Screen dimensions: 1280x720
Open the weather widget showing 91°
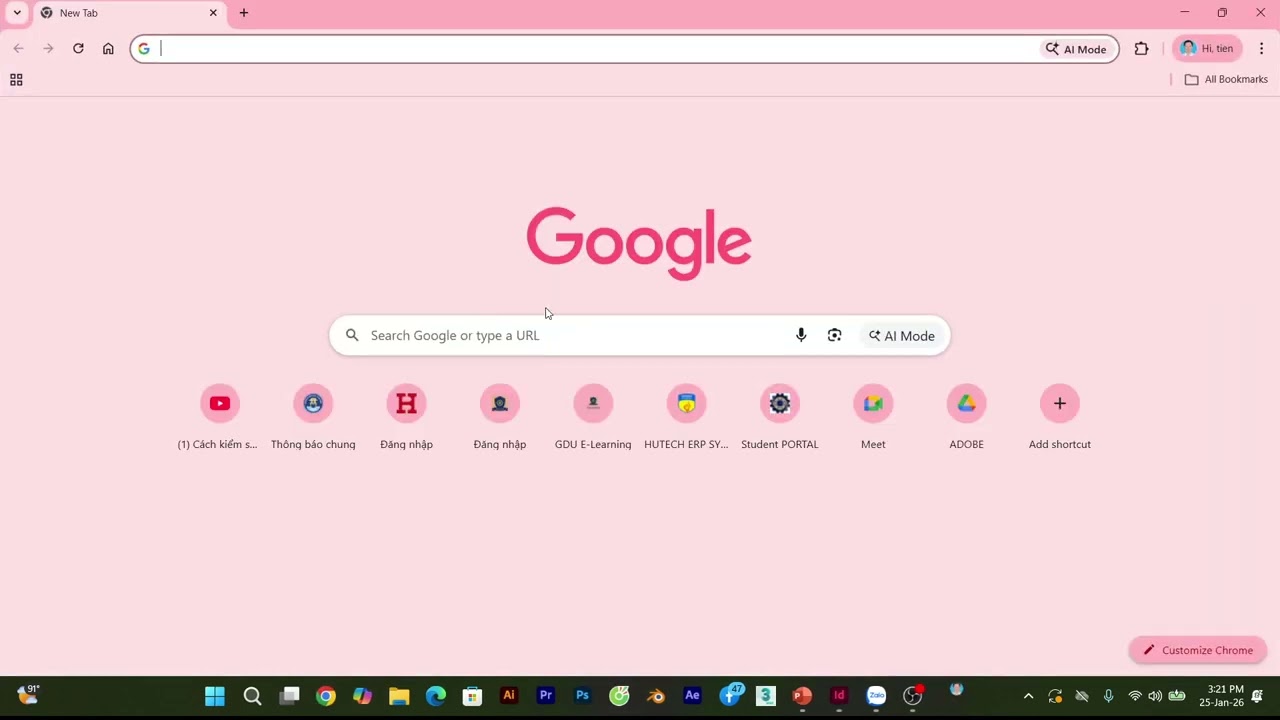pos(28,694)
